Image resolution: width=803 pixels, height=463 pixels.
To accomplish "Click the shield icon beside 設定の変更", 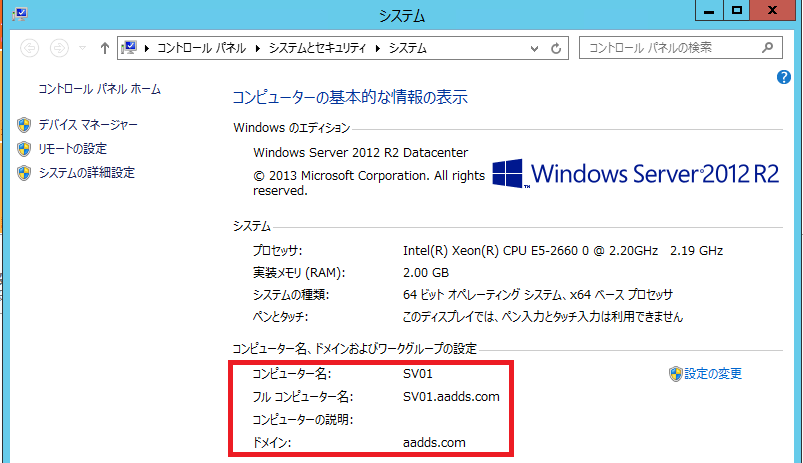I will coord(675,374).
